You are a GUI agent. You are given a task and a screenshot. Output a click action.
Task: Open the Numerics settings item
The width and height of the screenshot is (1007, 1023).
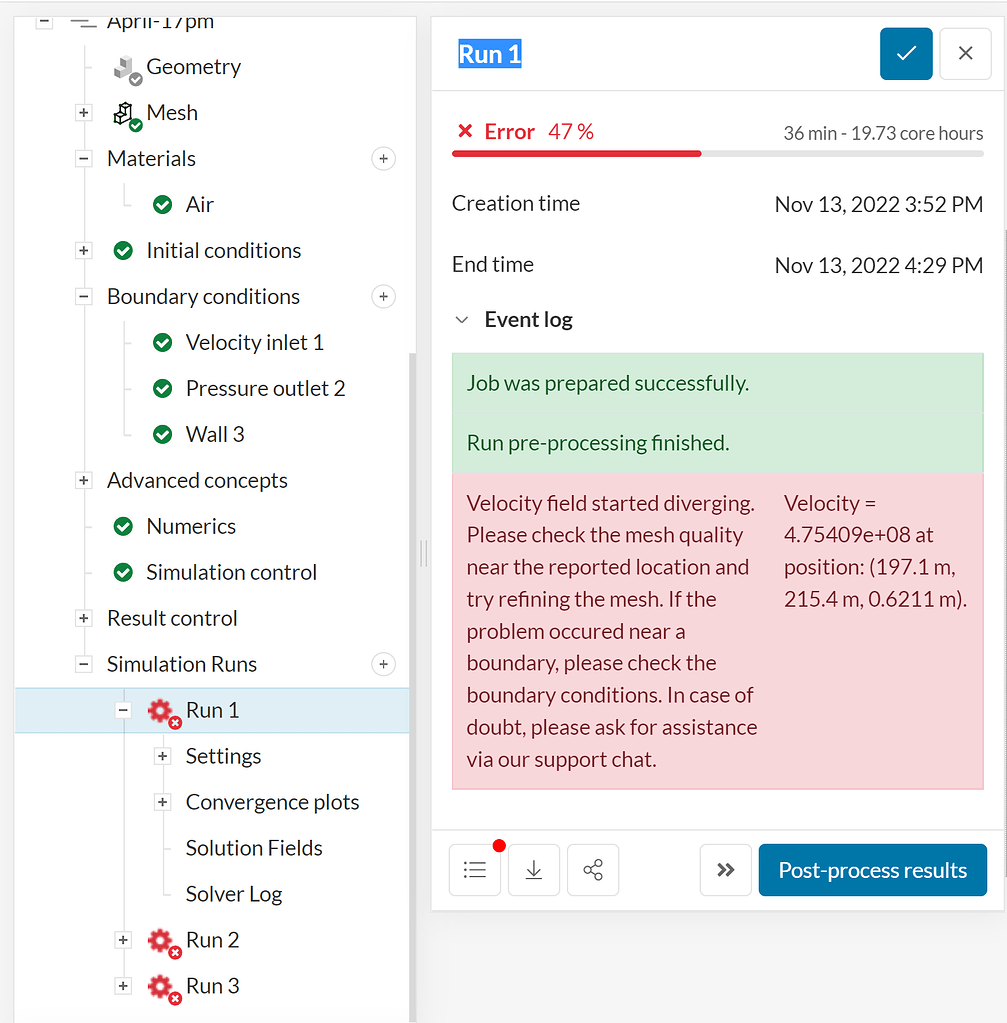[x=191, y=527]
